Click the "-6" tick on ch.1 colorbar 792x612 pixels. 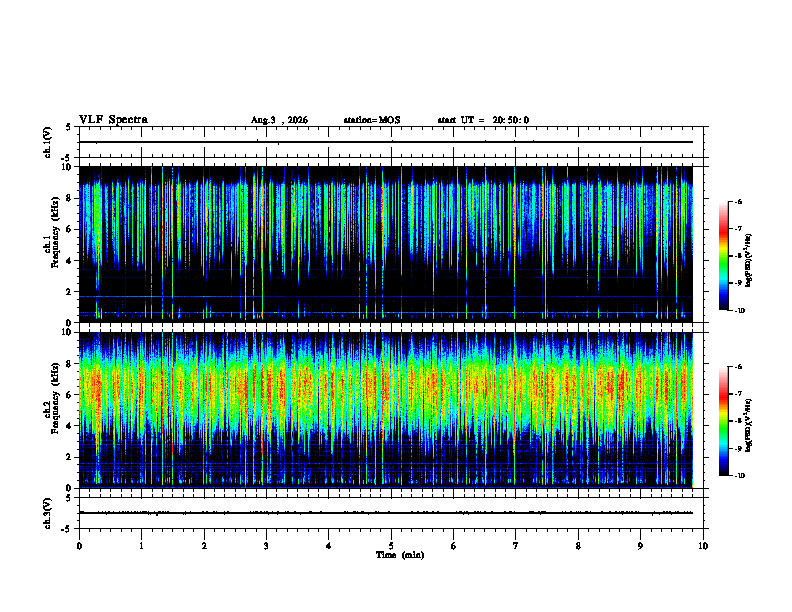coord(738,201)
